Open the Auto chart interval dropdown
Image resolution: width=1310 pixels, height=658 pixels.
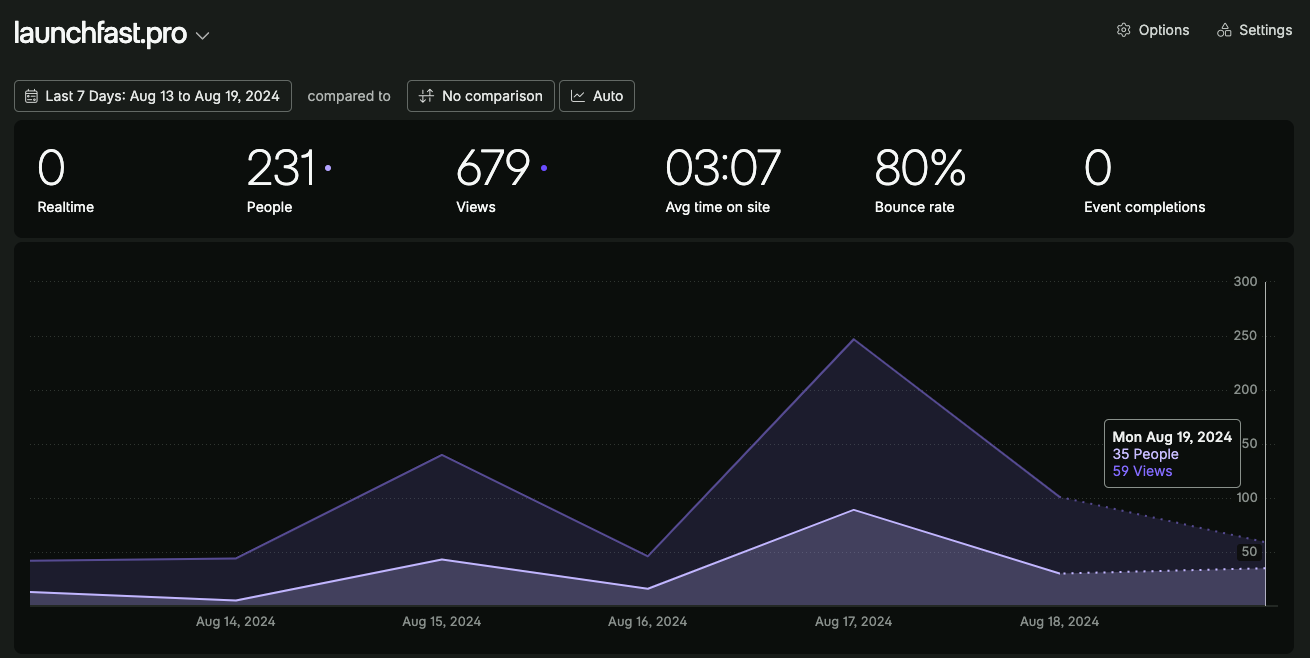point(597,96)
